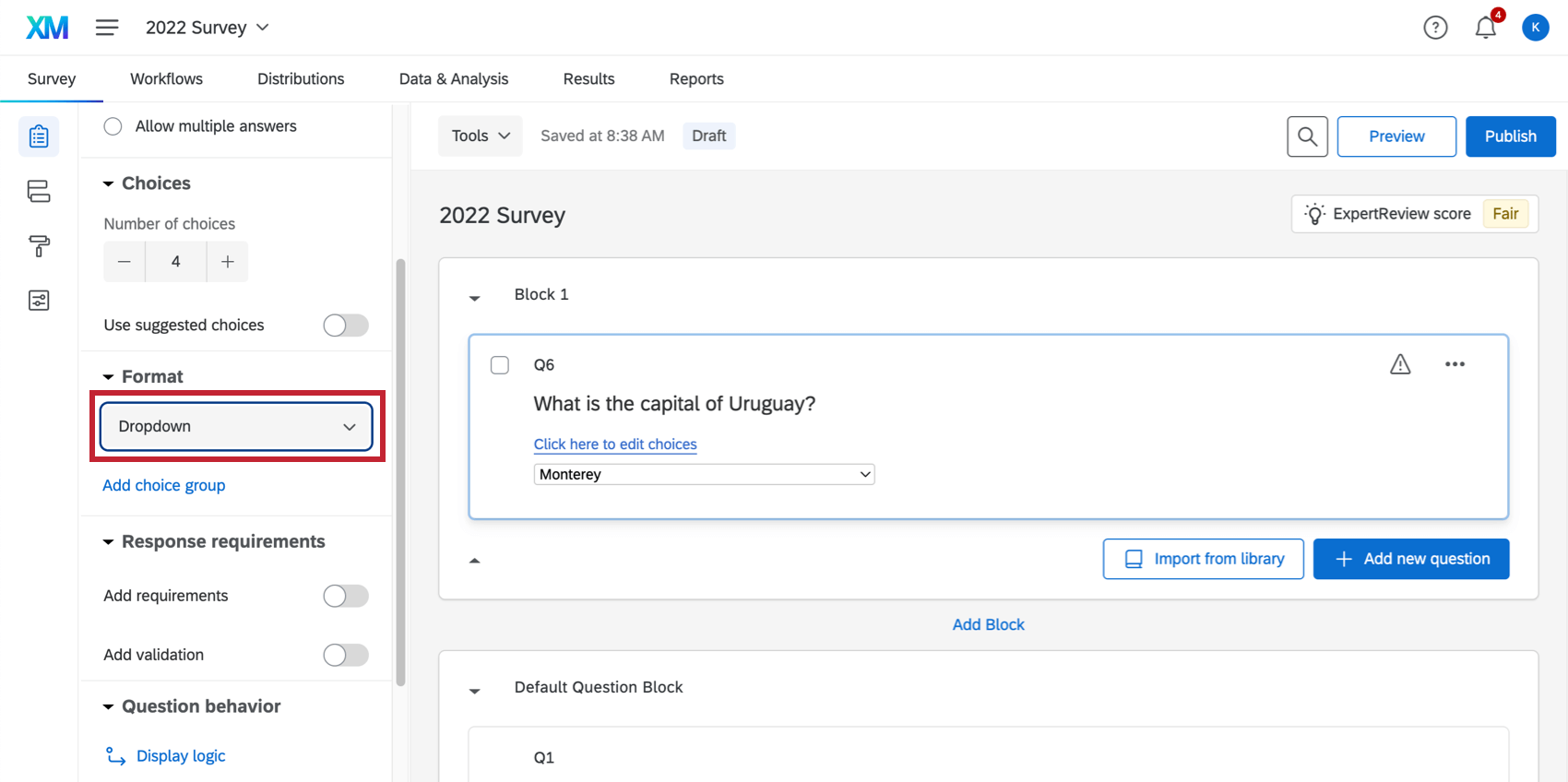1568x782 pixels.
Task: Click the Publish button
Action: pyautogui.click(x=1510, y=136)
